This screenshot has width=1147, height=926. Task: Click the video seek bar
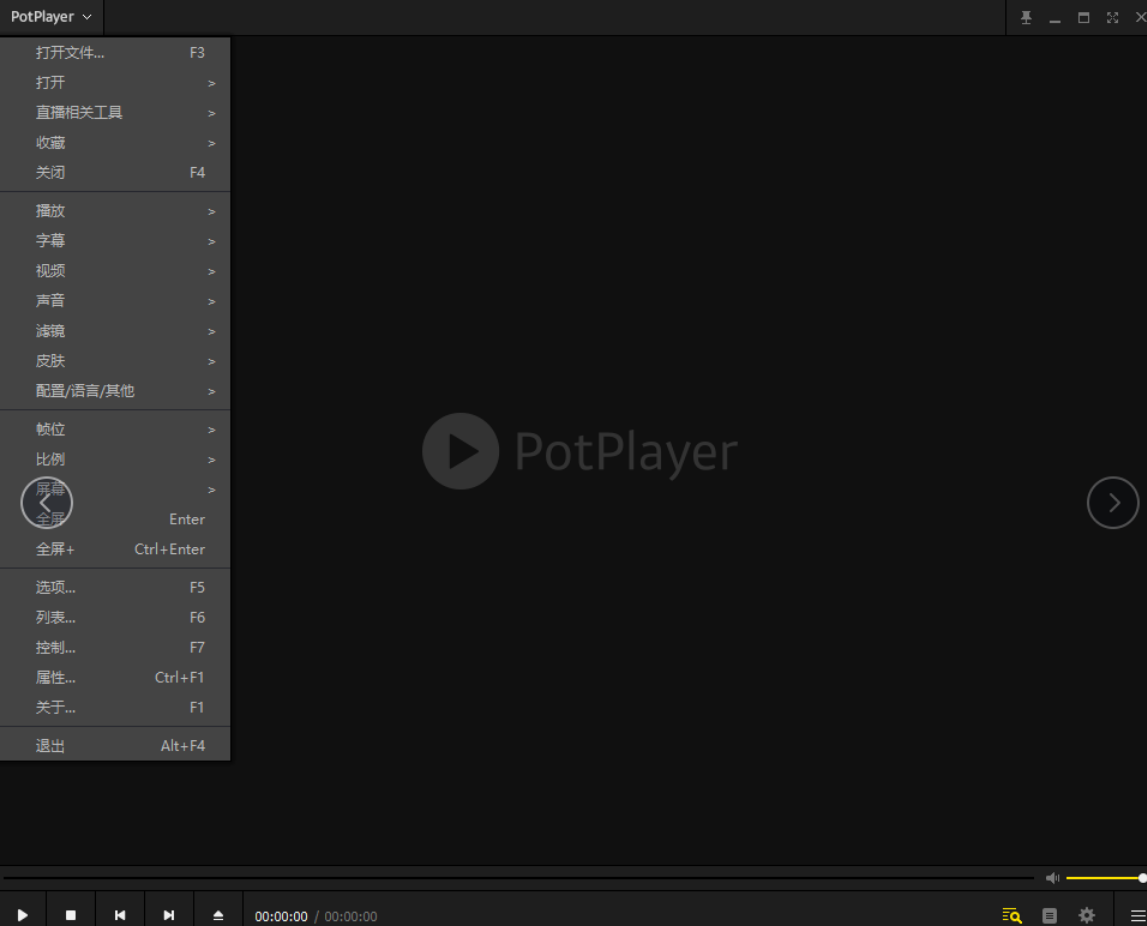click(x=518, y=878)
